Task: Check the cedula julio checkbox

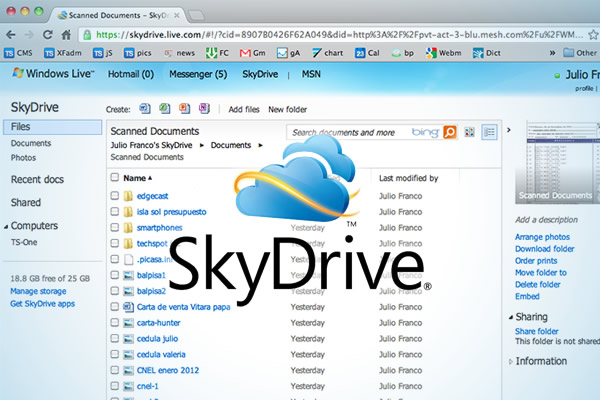Action: 115,338
